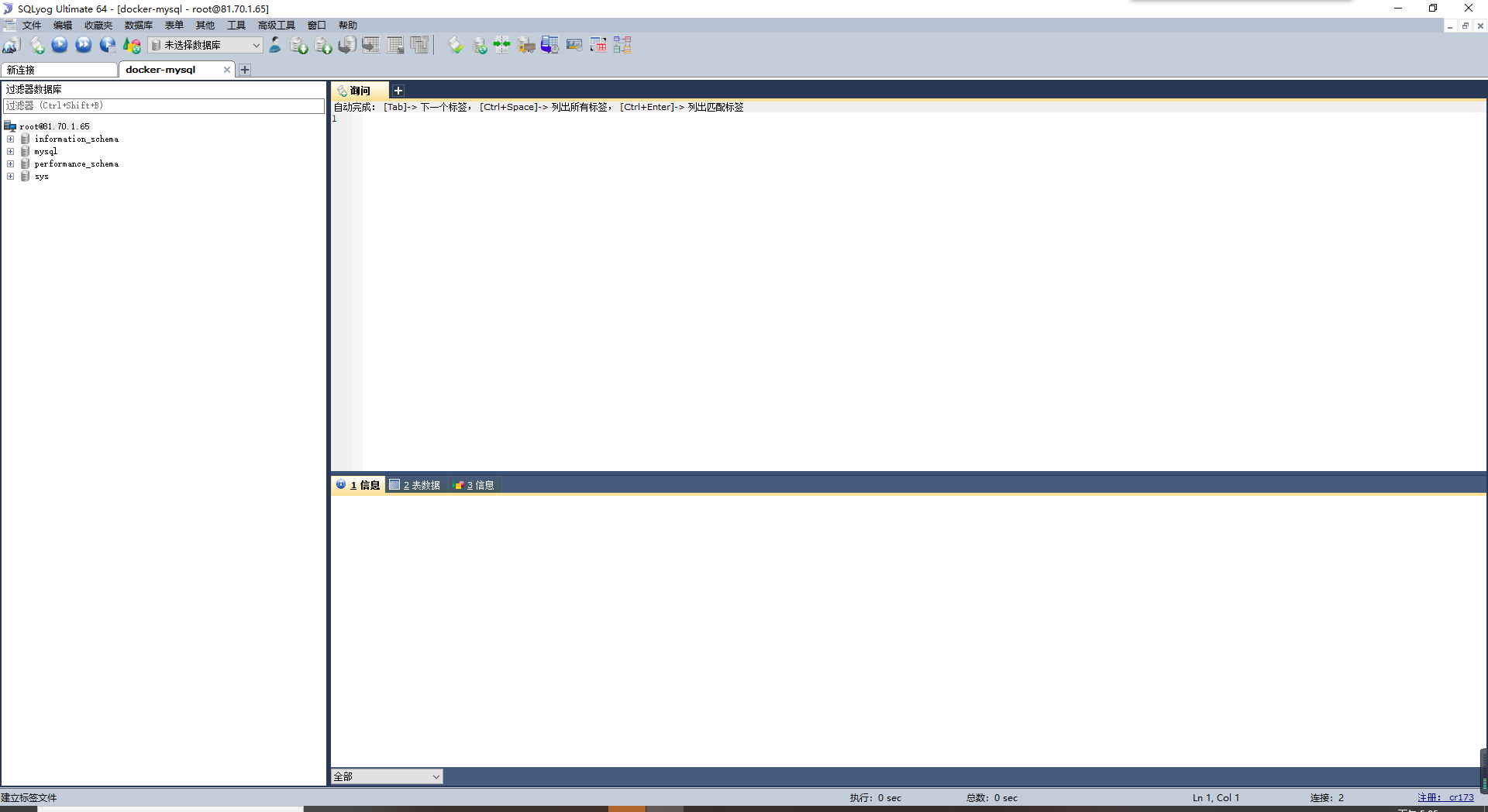Click the 执行: 0 sec status

875,797
